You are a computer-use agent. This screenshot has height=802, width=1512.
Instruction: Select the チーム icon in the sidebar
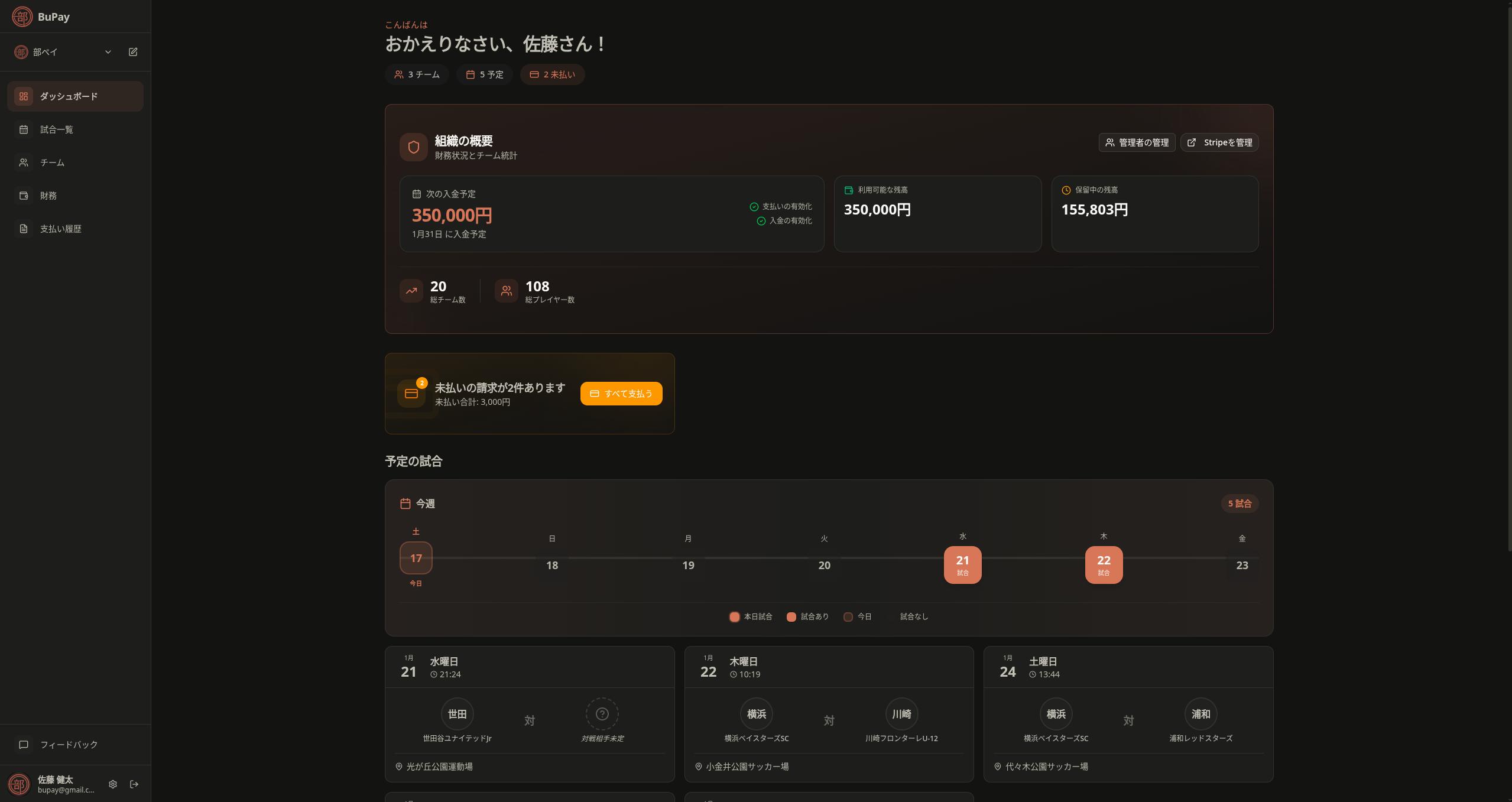[x=24, y=163]
